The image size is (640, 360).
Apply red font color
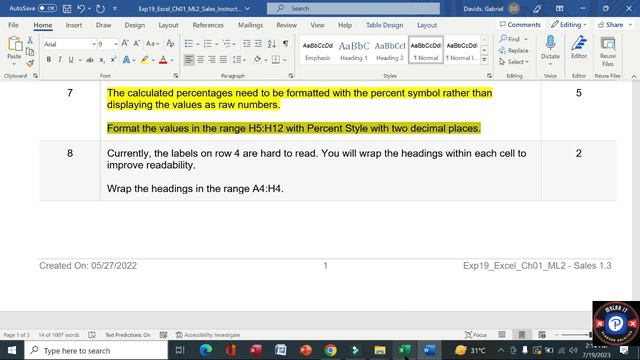163,60
